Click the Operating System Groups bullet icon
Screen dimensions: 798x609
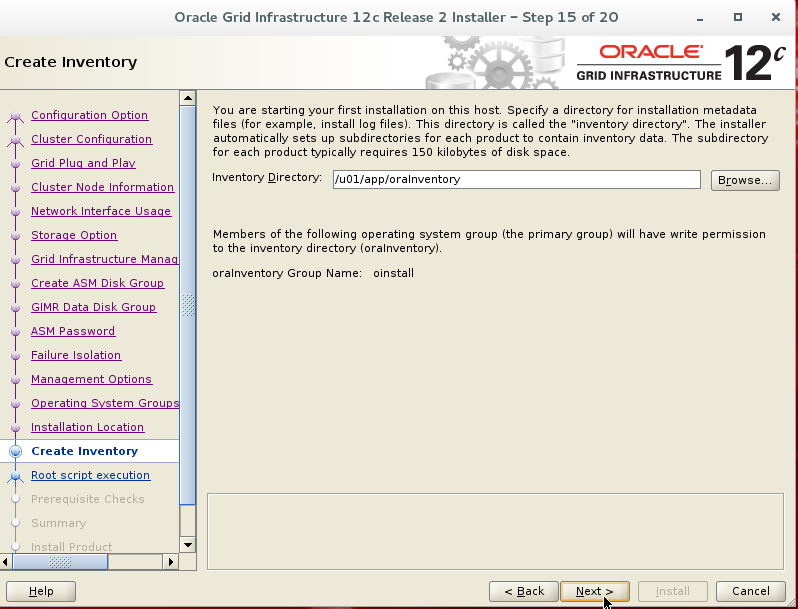tap(15, 404)
